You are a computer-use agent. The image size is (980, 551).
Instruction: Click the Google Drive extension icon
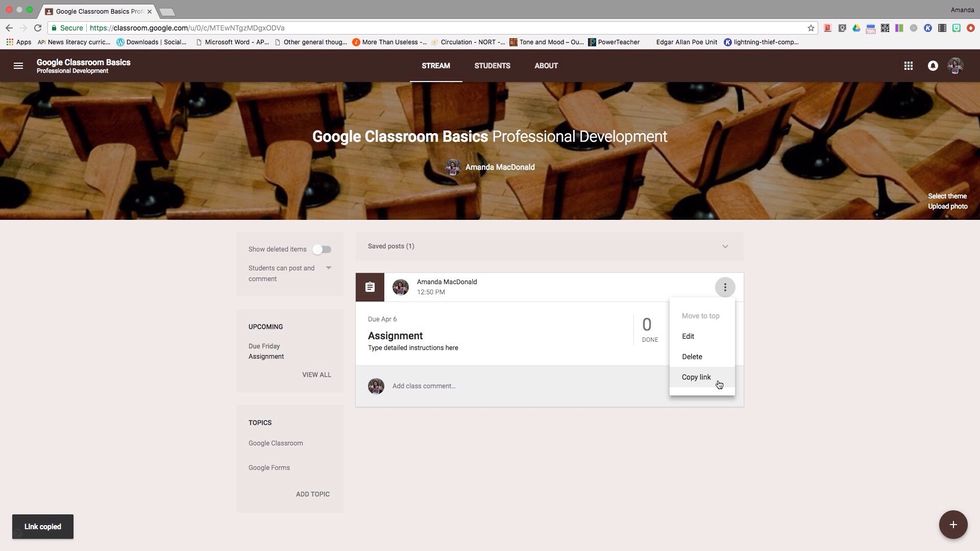pyautogui.click(x=856, y=28)
